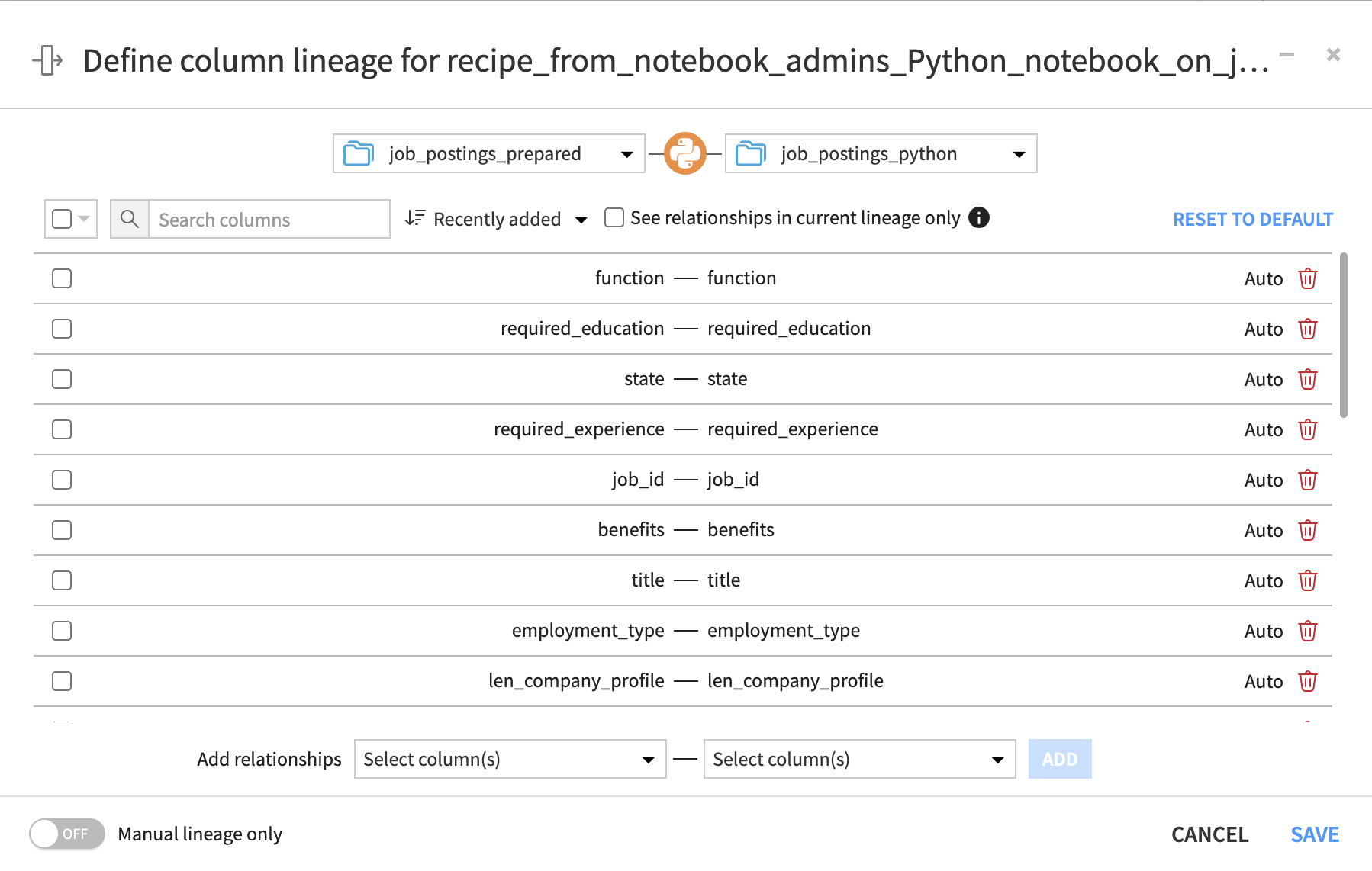Viewport: 1372px width, 871px height.
Task: Click the ADD relationship button
Action: click(x=1060, y=759)
